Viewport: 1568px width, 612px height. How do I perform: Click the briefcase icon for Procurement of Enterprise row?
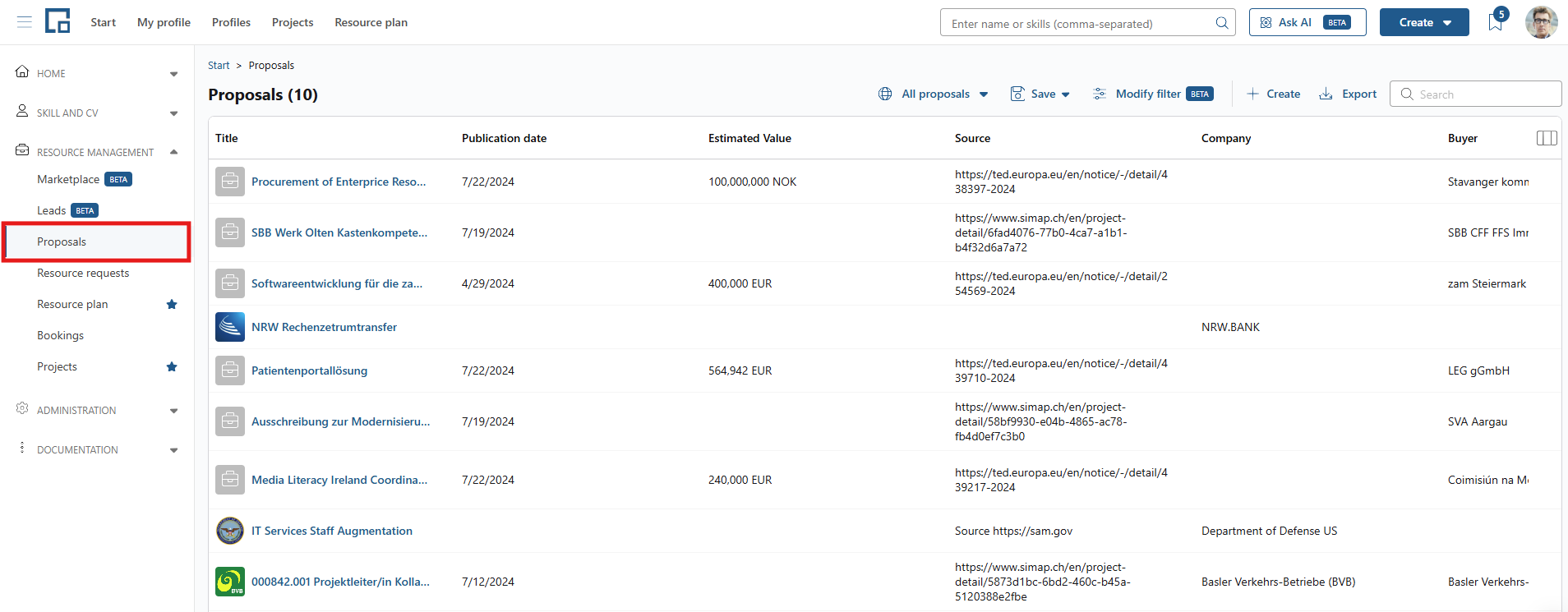230,182
